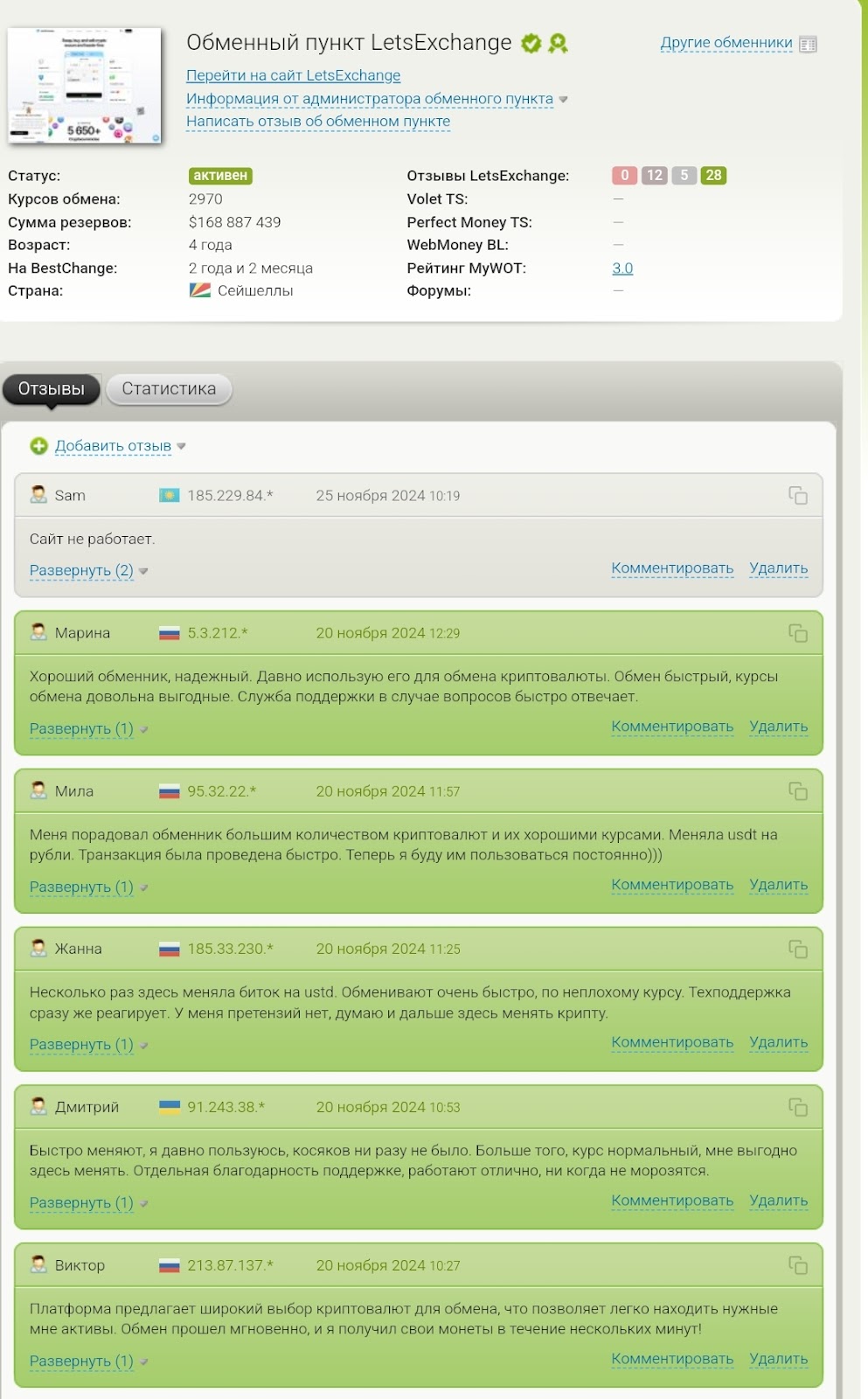Open MyWOT rating 3.0 link
Screen dimensions: 868x1399
point(622,268)
